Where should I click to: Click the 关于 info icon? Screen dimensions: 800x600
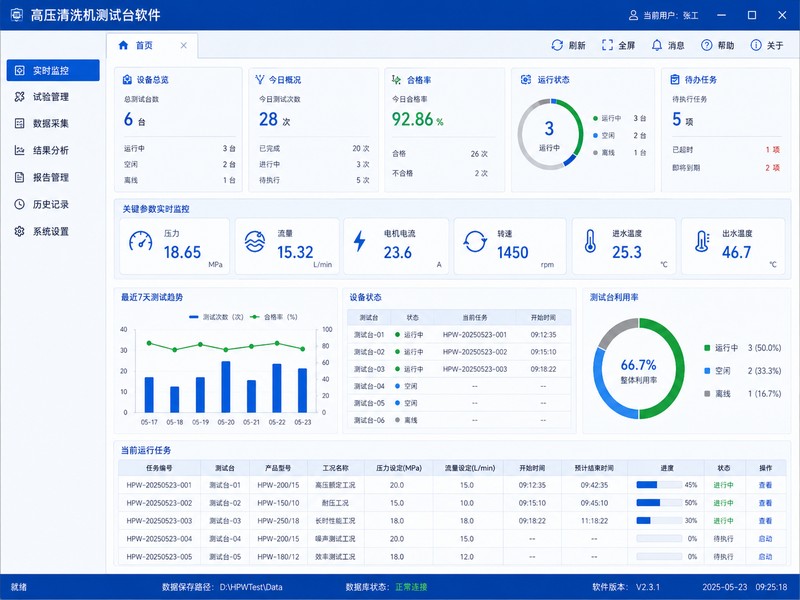click(756, 45)
